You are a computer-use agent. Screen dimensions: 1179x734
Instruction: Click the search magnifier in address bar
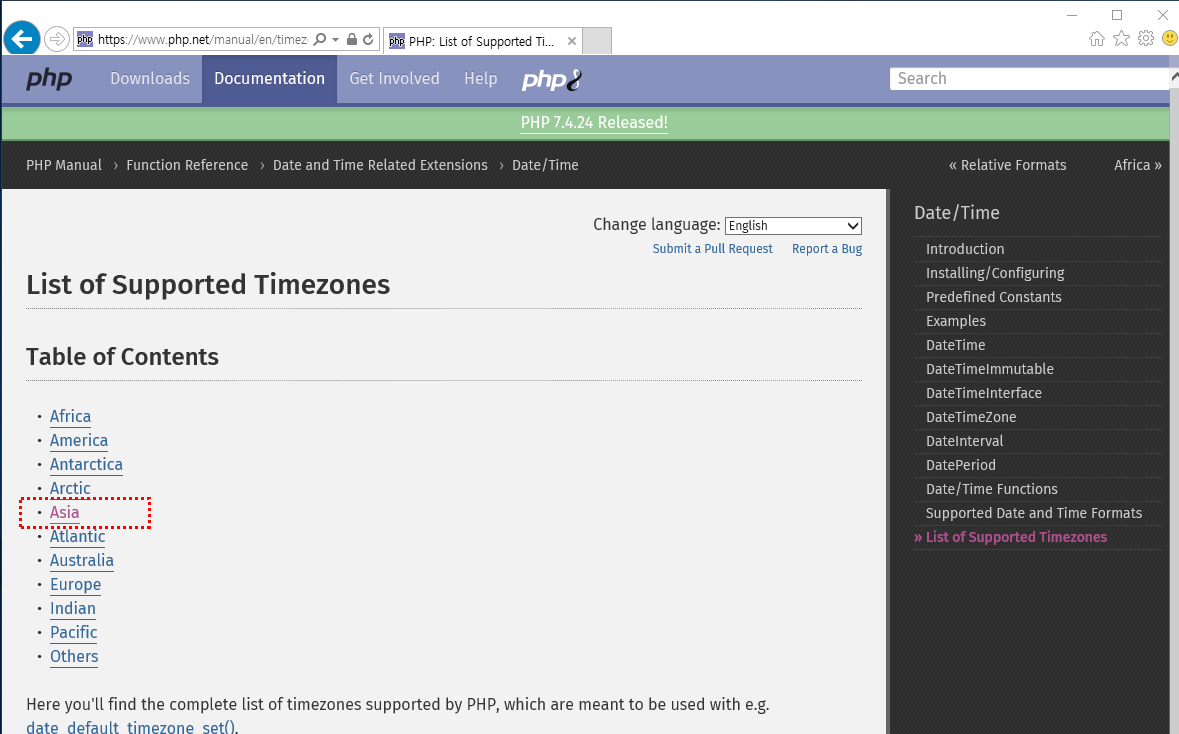click(320, 39)
